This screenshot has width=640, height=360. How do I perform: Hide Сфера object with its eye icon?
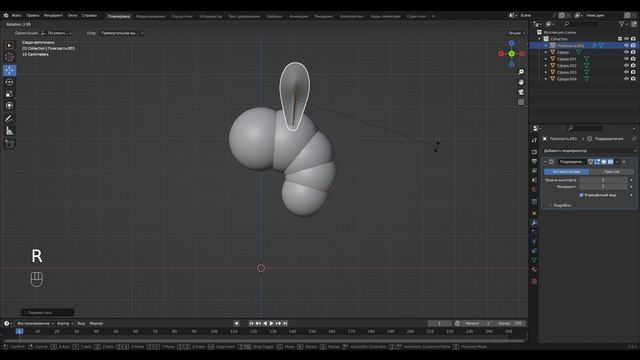627,52
